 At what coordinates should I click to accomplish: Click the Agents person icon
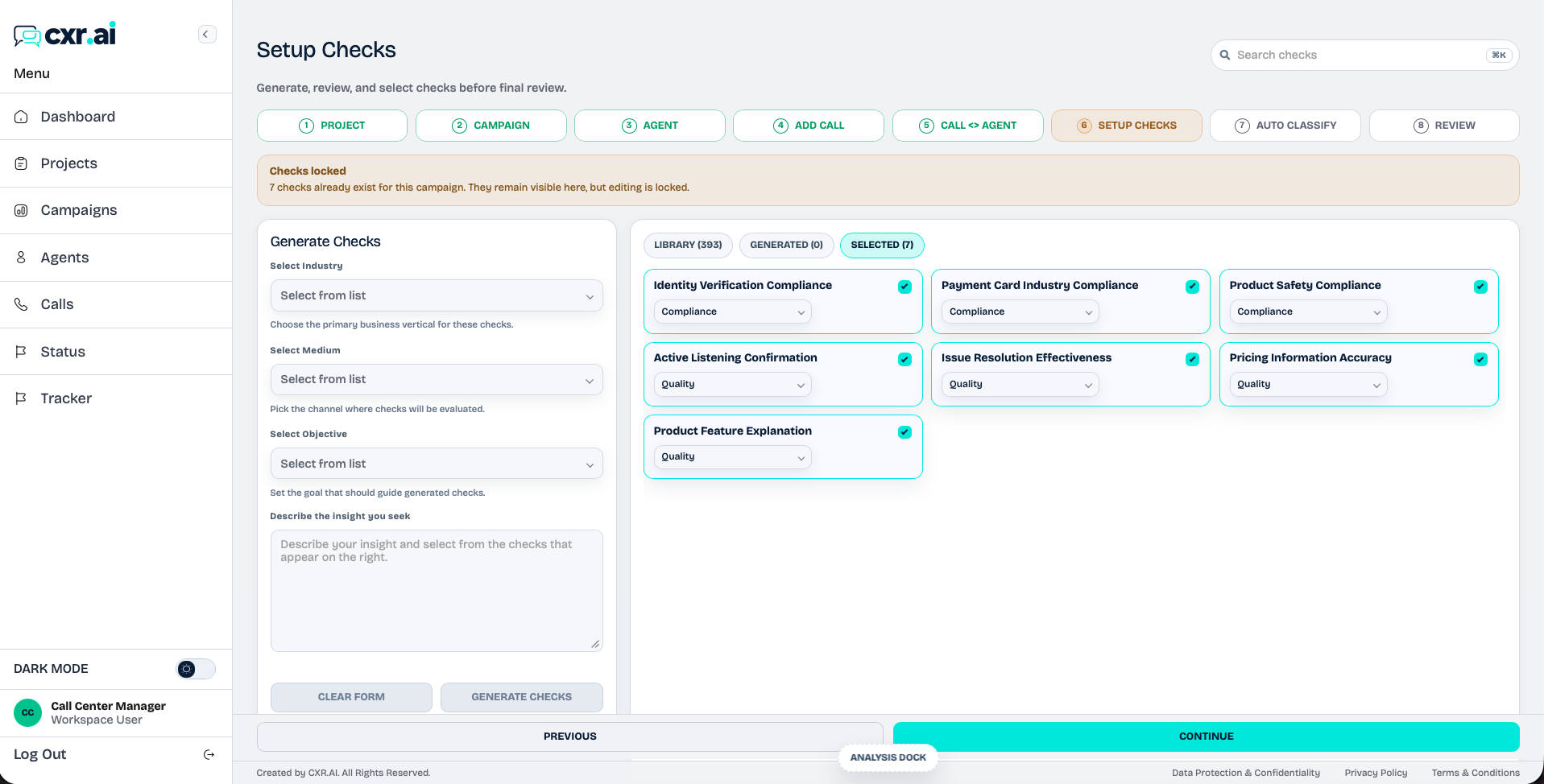(x=22, y=258)
